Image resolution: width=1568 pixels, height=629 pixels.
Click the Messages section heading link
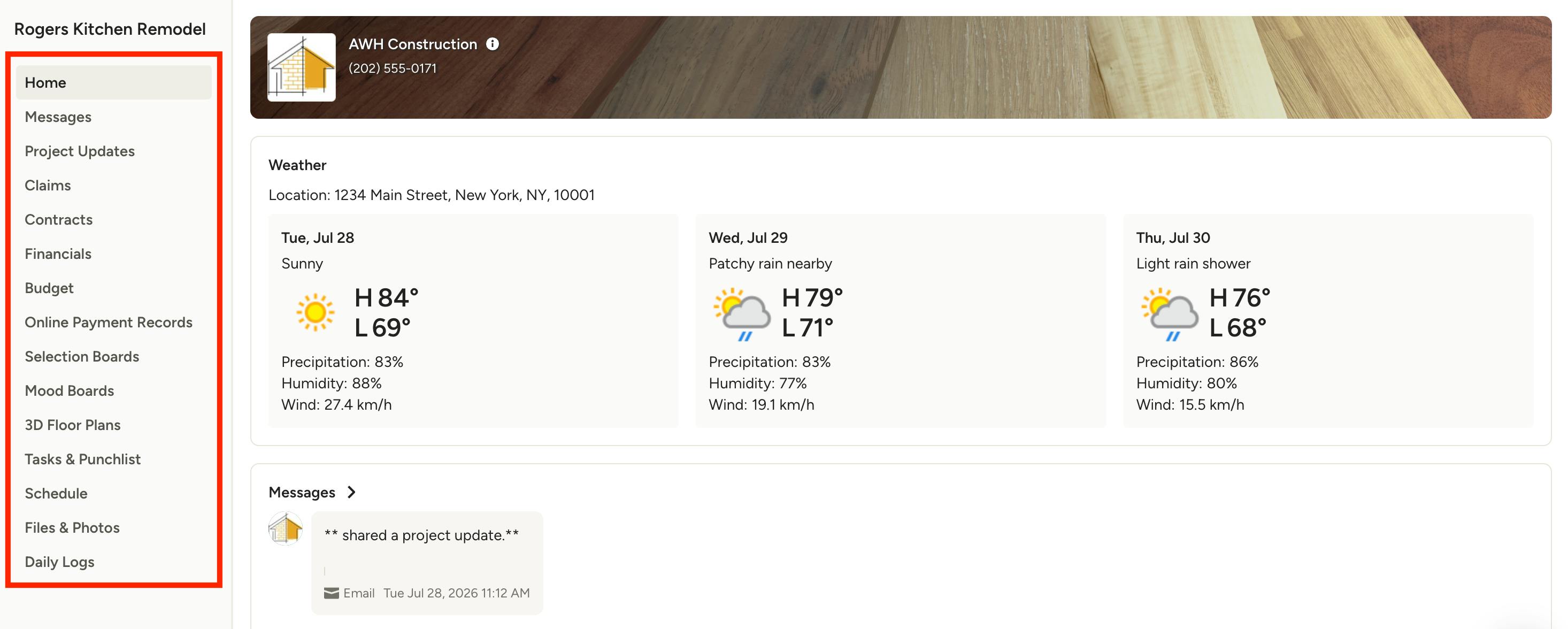[302, 492]
